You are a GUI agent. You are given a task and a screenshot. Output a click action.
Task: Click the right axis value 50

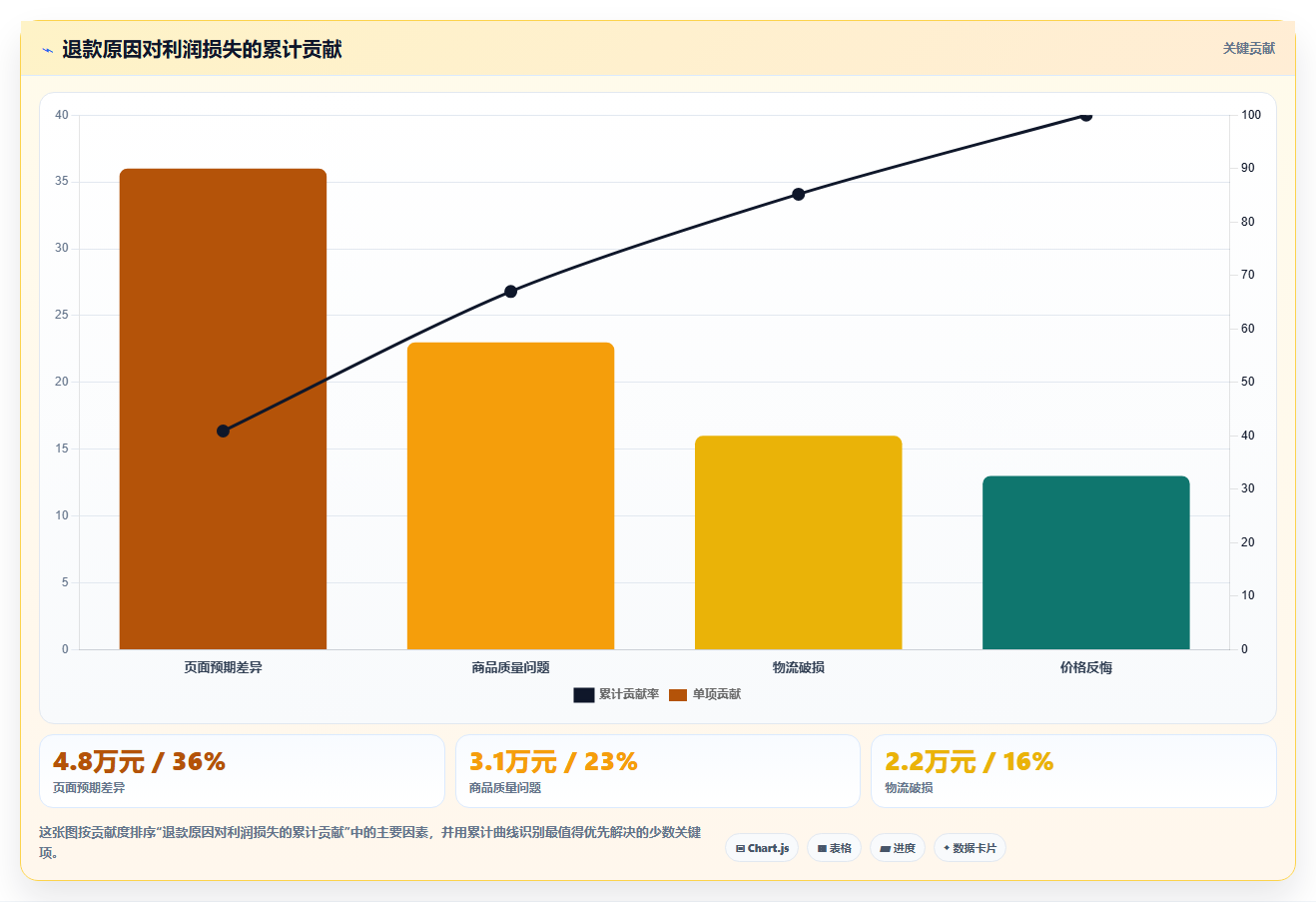(1247, 382)
